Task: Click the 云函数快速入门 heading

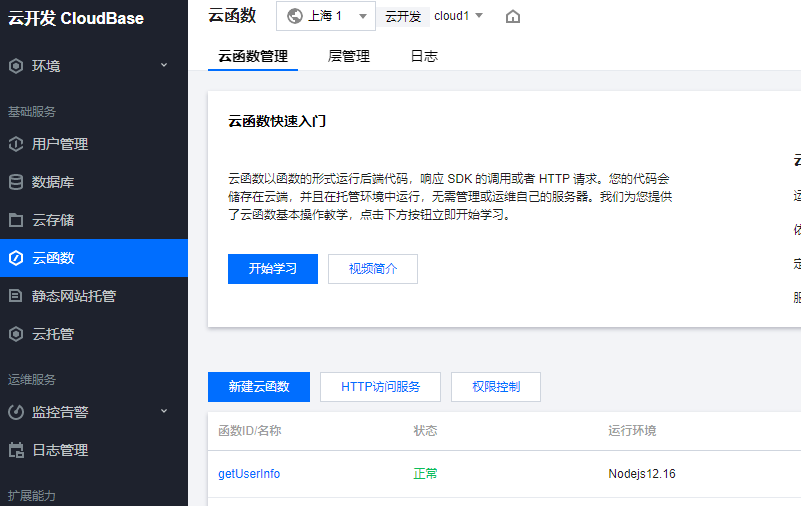Action: pos(277,121)
